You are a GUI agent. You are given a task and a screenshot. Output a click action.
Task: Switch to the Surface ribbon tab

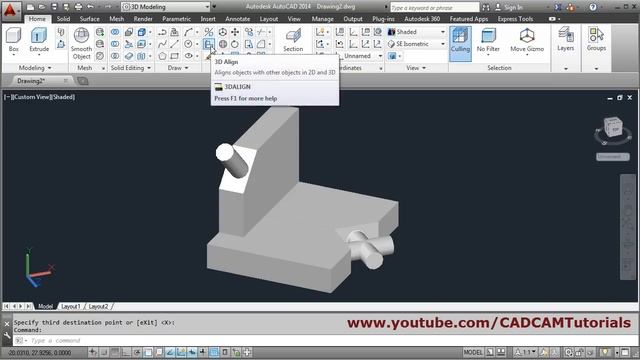89,19
